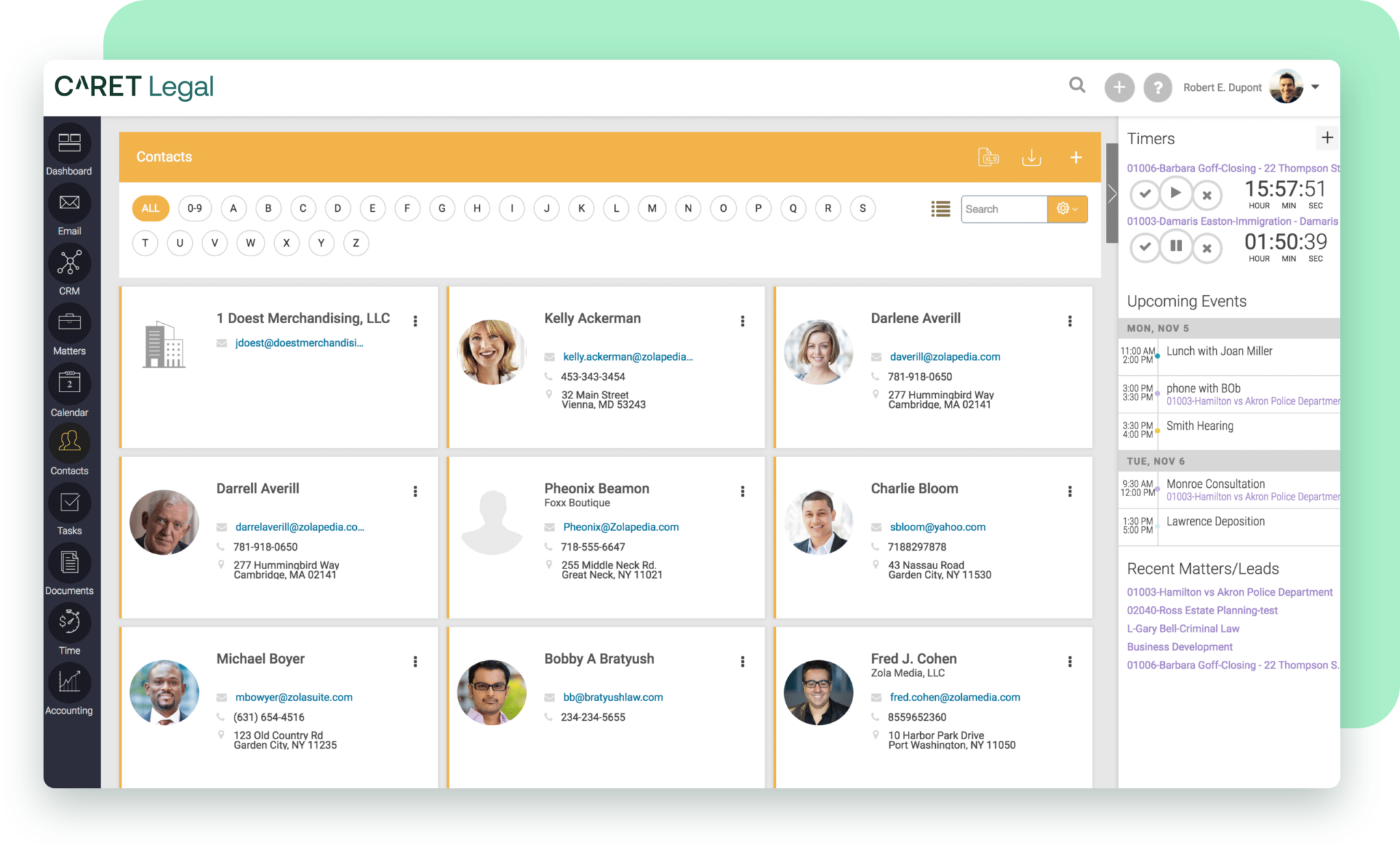Viewport: 1400px width, 848px height.
Task: Select the ALL contacts filter
Action: click(x=150, y=208)
